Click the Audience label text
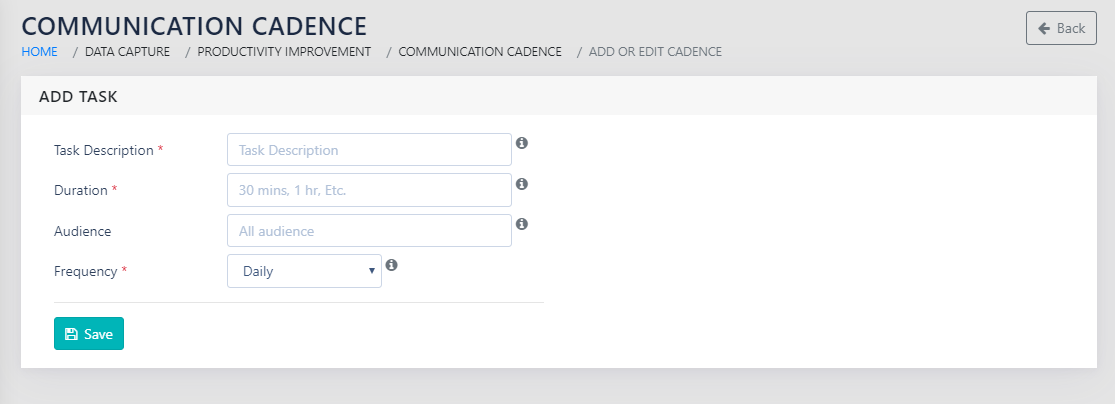The height and width of the screenshot is (404, 1115). click(x=82, y=231)
